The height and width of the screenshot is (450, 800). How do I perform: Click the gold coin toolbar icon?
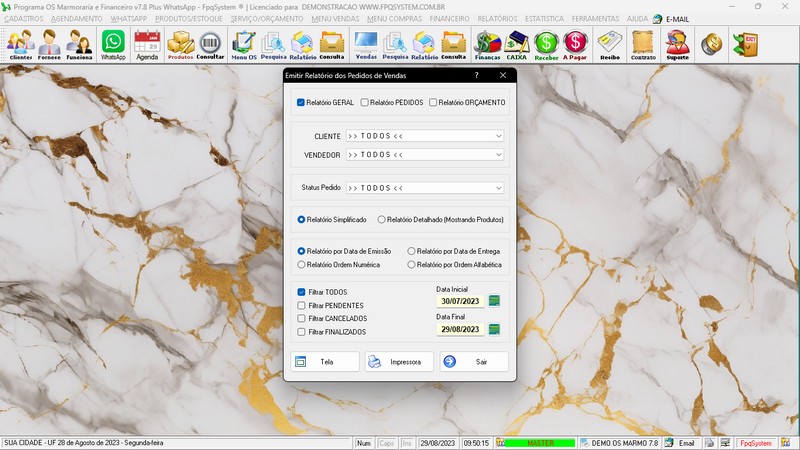(711, 44)
